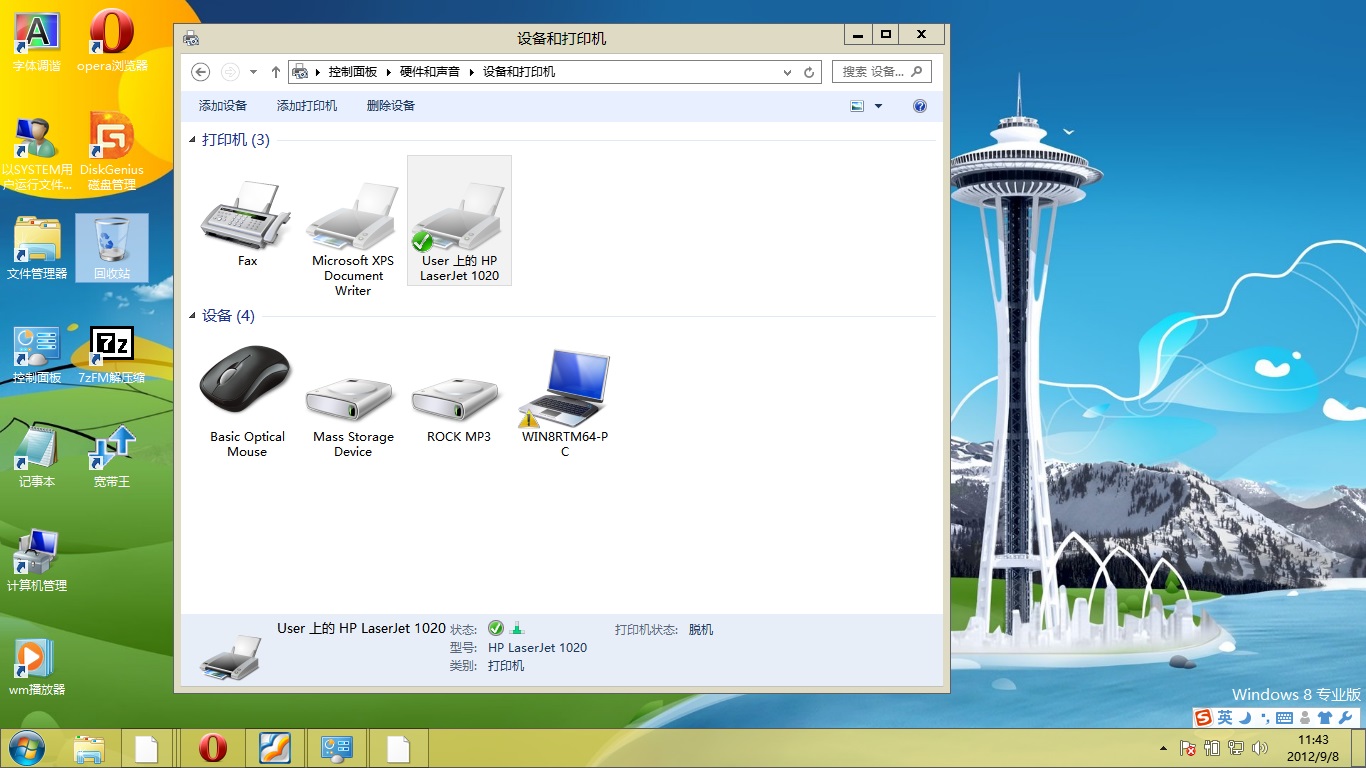Open 以SYSTEM用户运行文件 desktop shortcut
1366x768 pixels.
click(37, 152)
